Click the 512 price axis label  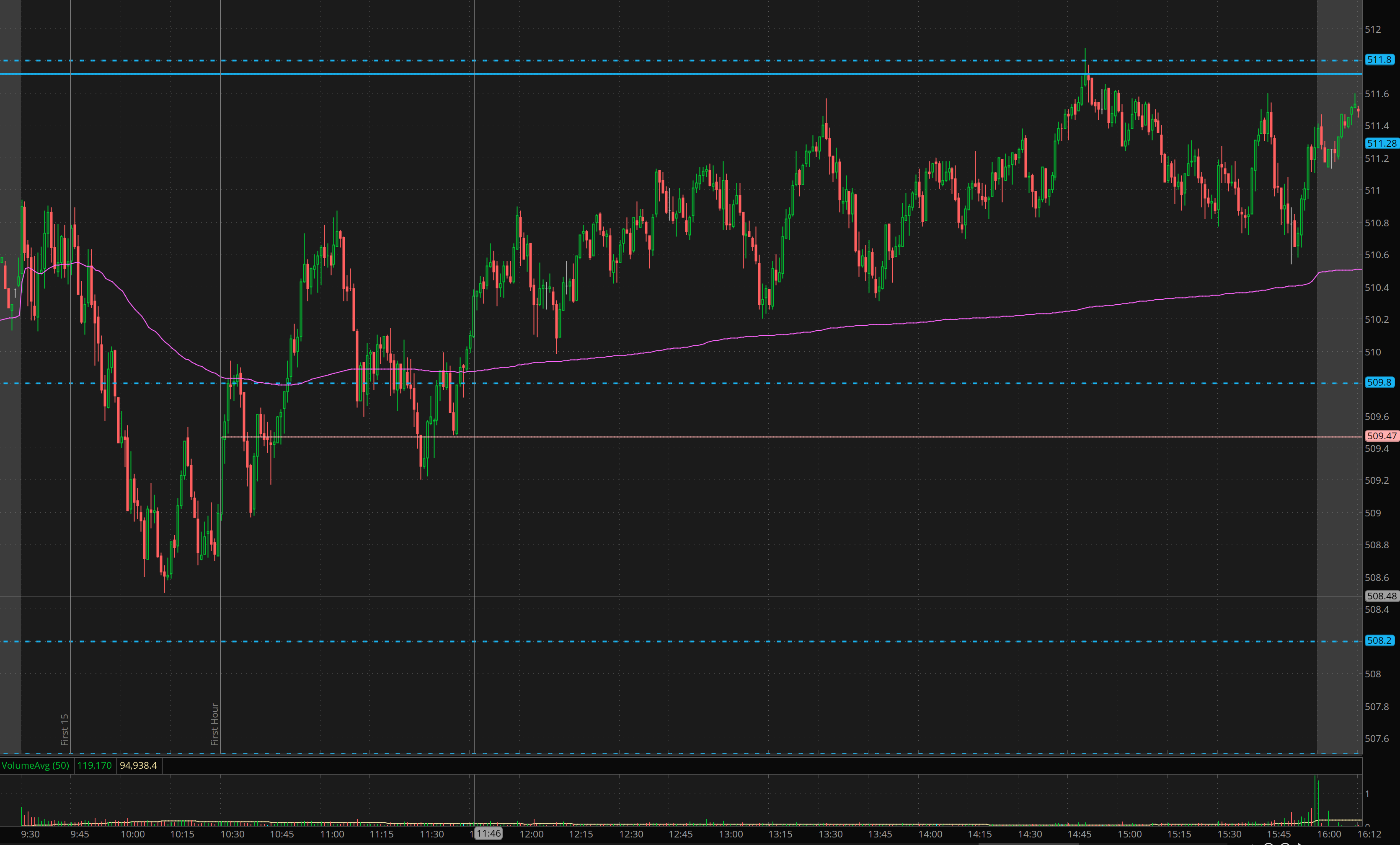(x=1373, y=30)
